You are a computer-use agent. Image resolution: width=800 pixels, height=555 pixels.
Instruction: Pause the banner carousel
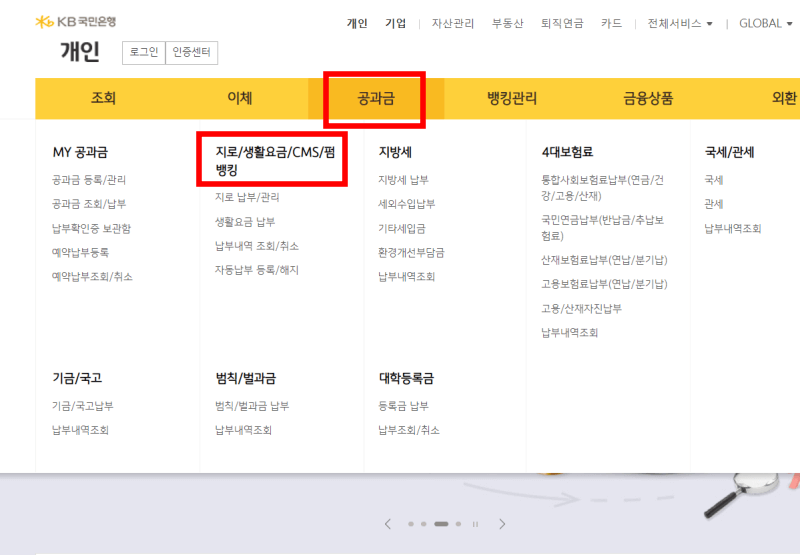click(475, 524)
